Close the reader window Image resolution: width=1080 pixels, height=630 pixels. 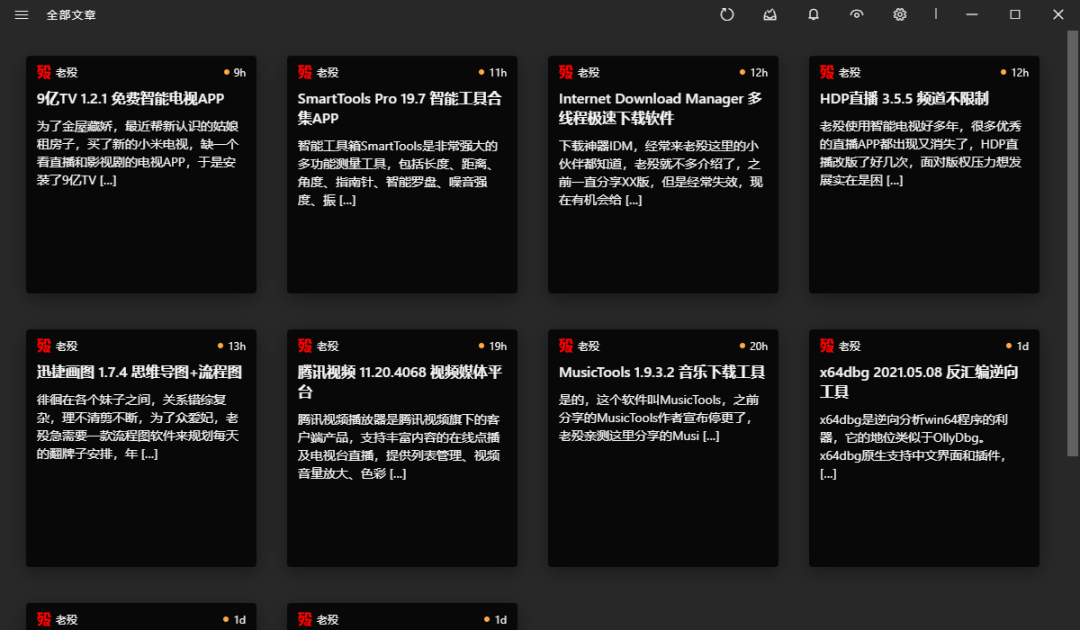[x=1058, y=14]
